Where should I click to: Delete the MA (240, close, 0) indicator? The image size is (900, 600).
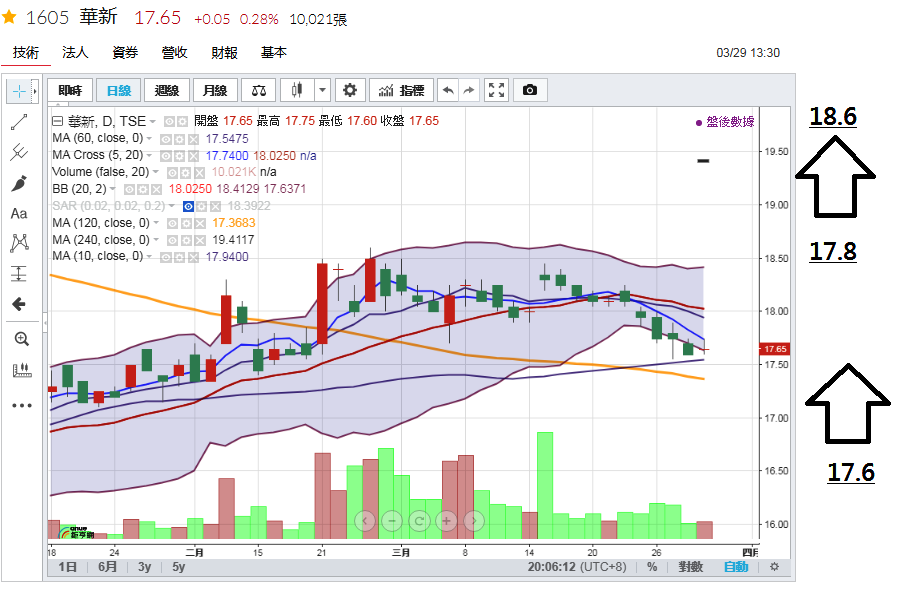[x=199, y=240]
